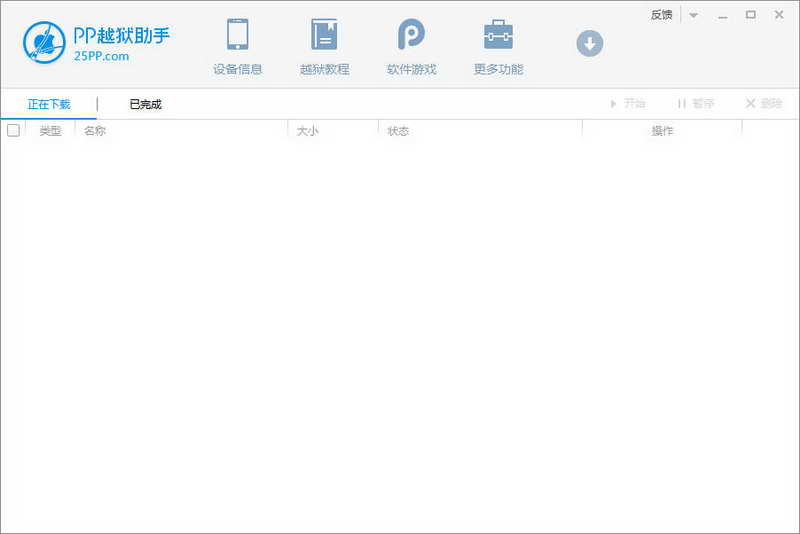Open the 更多功能 toolbox section

point(498,47)
